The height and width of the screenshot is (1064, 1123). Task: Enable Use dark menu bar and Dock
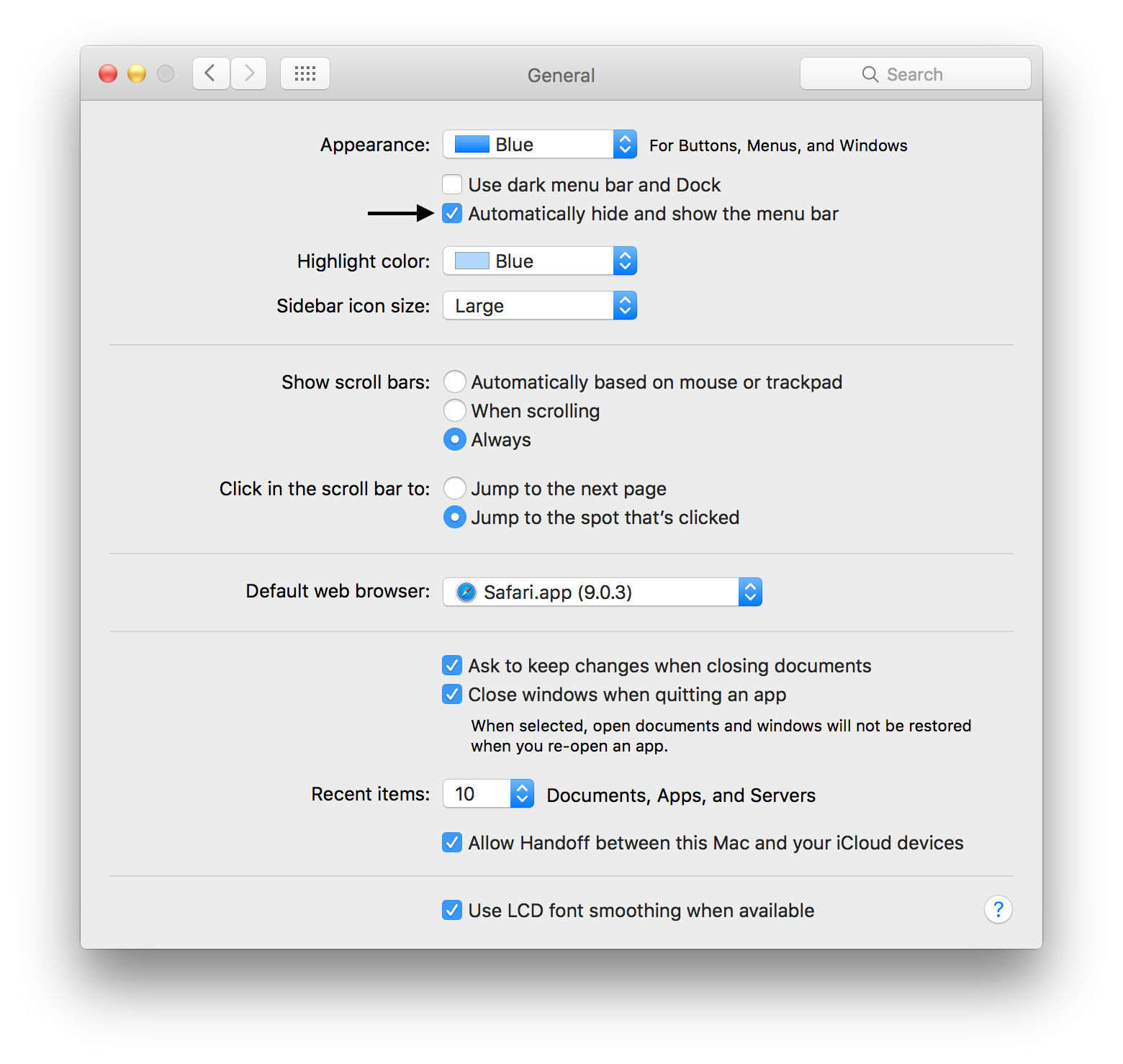[452, 184]
